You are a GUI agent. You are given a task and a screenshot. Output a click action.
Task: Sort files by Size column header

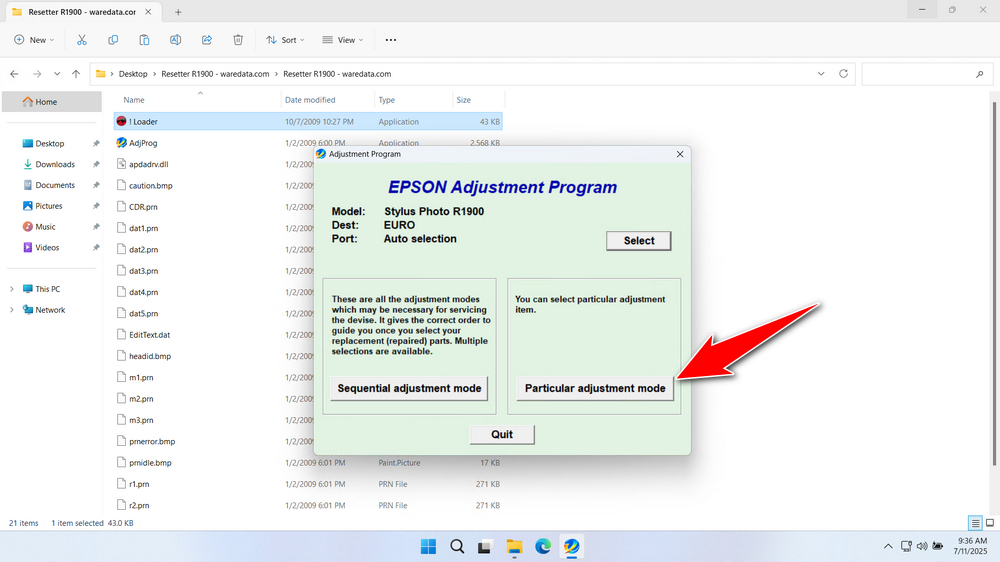point(478,100)
